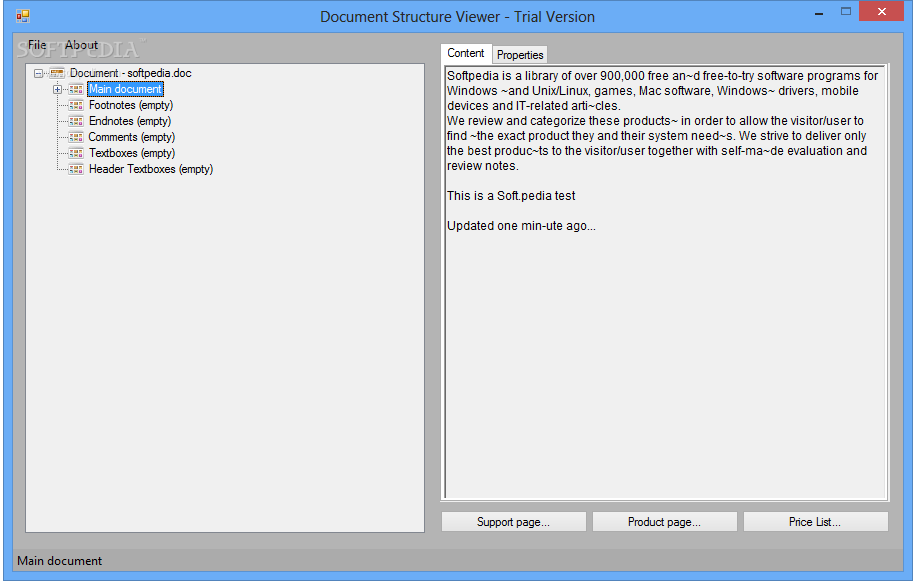This screenshot has height=581, width=913.
Task: Click the Product page... button
Action: pyautogui.click(x=664, y=522)
